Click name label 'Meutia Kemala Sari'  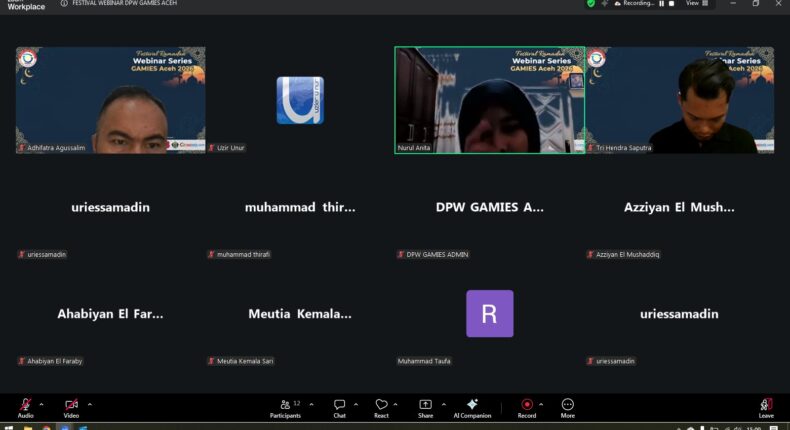(245, 361)
